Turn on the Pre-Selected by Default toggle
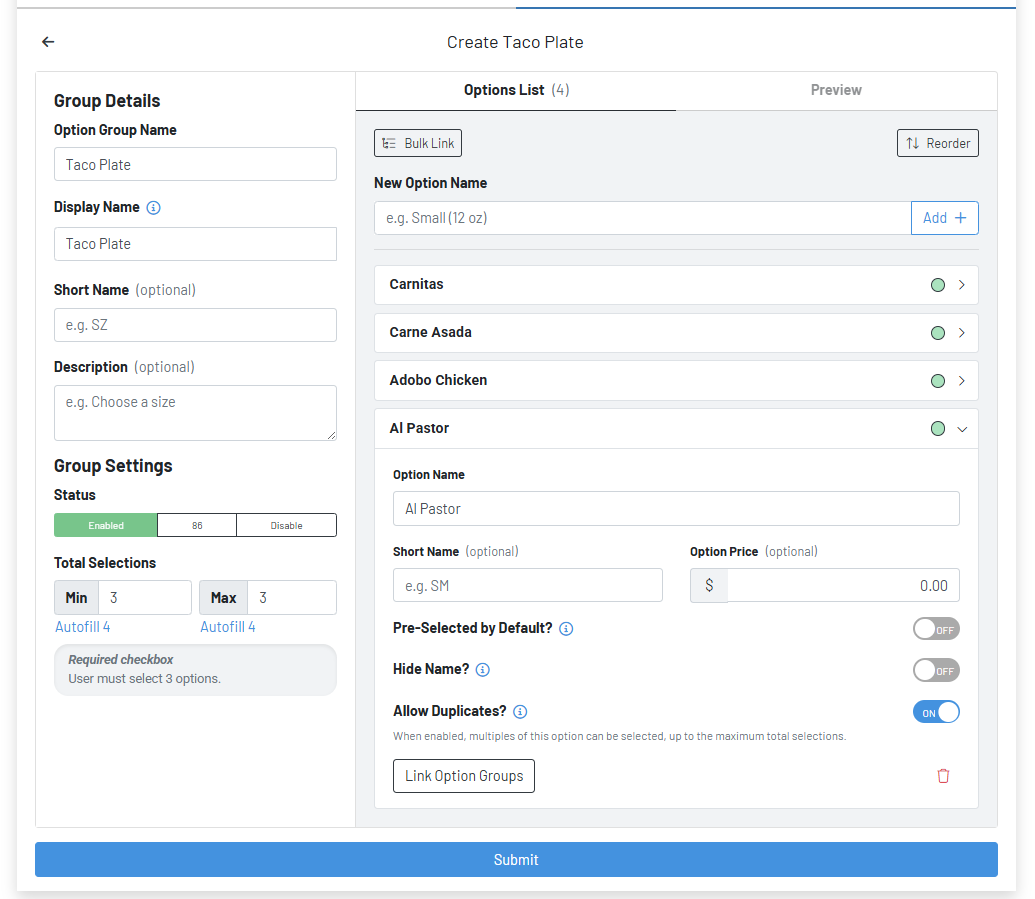The width and height of the screenshot is (1035, 899). click(936, 628)
